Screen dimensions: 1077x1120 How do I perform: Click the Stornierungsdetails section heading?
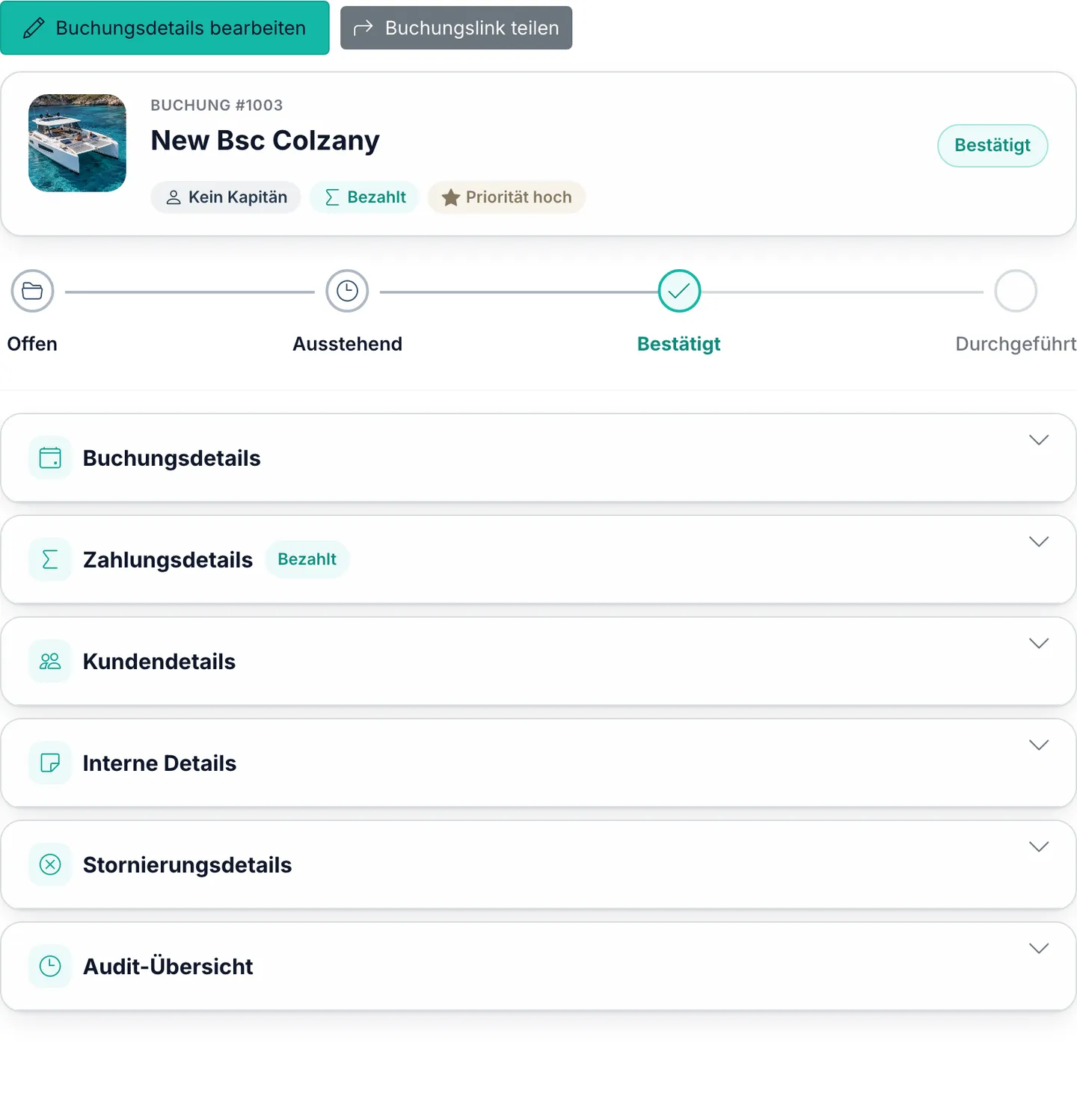pyautogui.click(x=188, y=865)
